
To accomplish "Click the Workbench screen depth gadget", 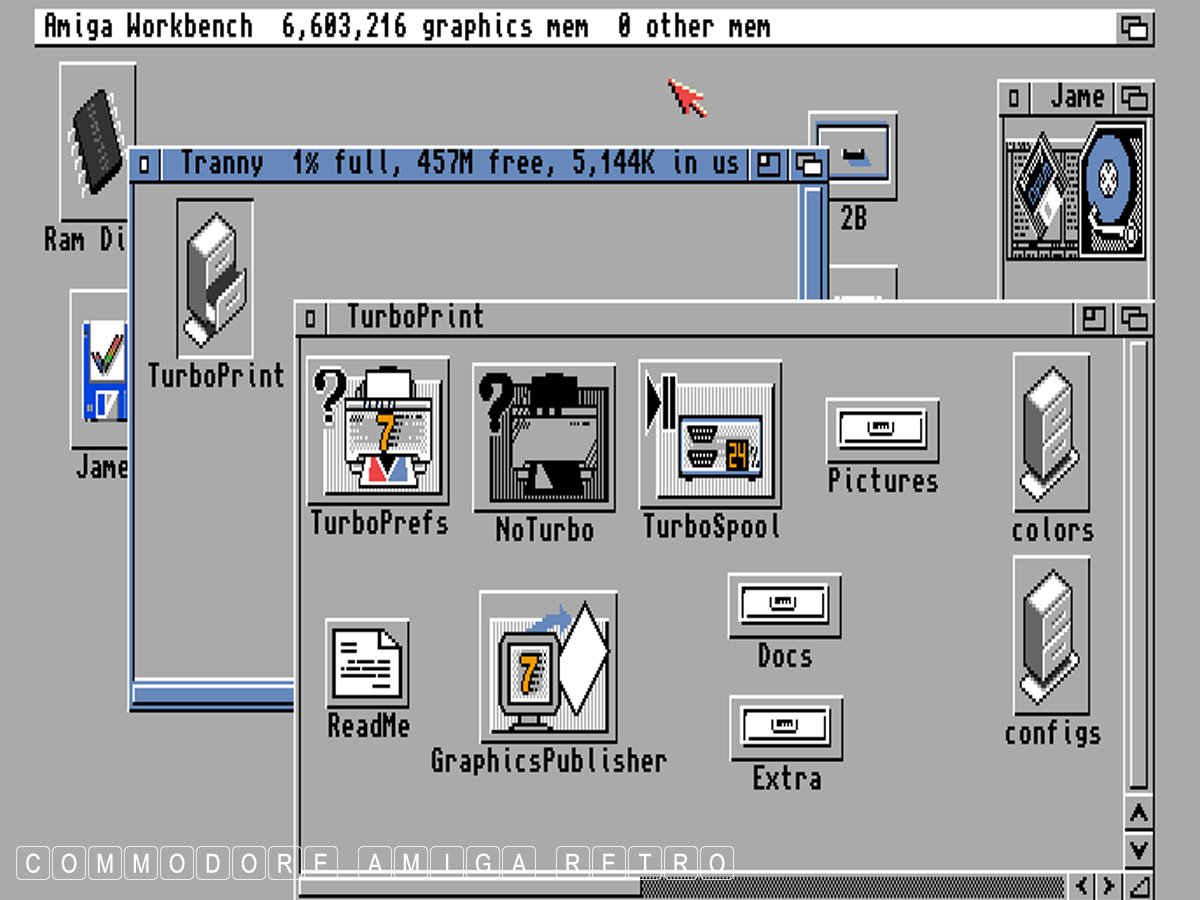I will 1134,28.
